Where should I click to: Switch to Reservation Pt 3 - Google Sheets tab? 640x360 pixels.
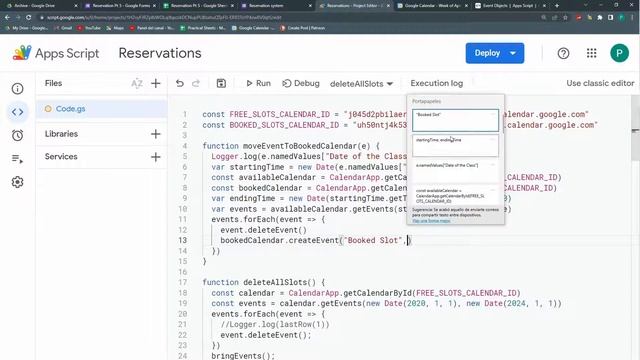point(199,6)
